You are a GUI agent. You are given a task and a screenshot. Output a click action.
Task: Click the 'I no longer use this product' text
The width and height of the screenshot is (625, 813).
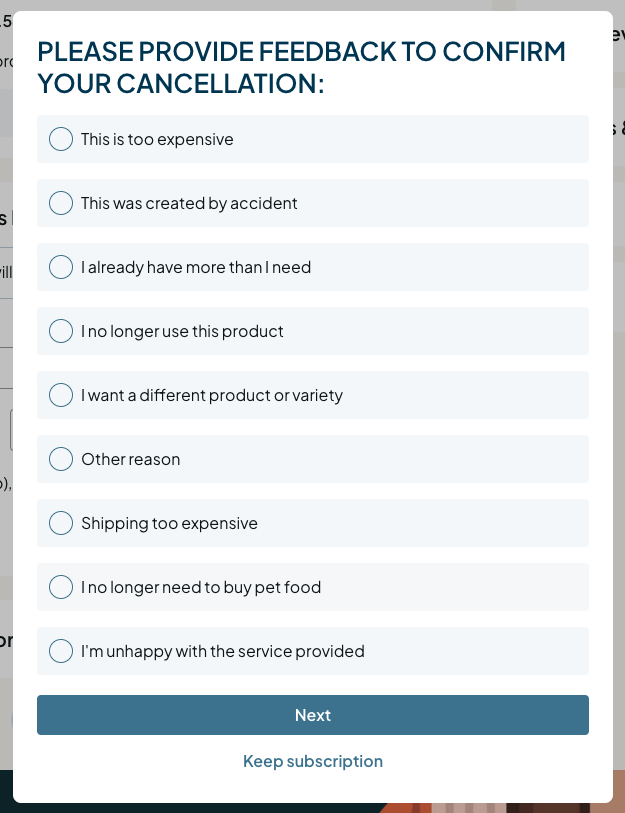pos(182,331)
